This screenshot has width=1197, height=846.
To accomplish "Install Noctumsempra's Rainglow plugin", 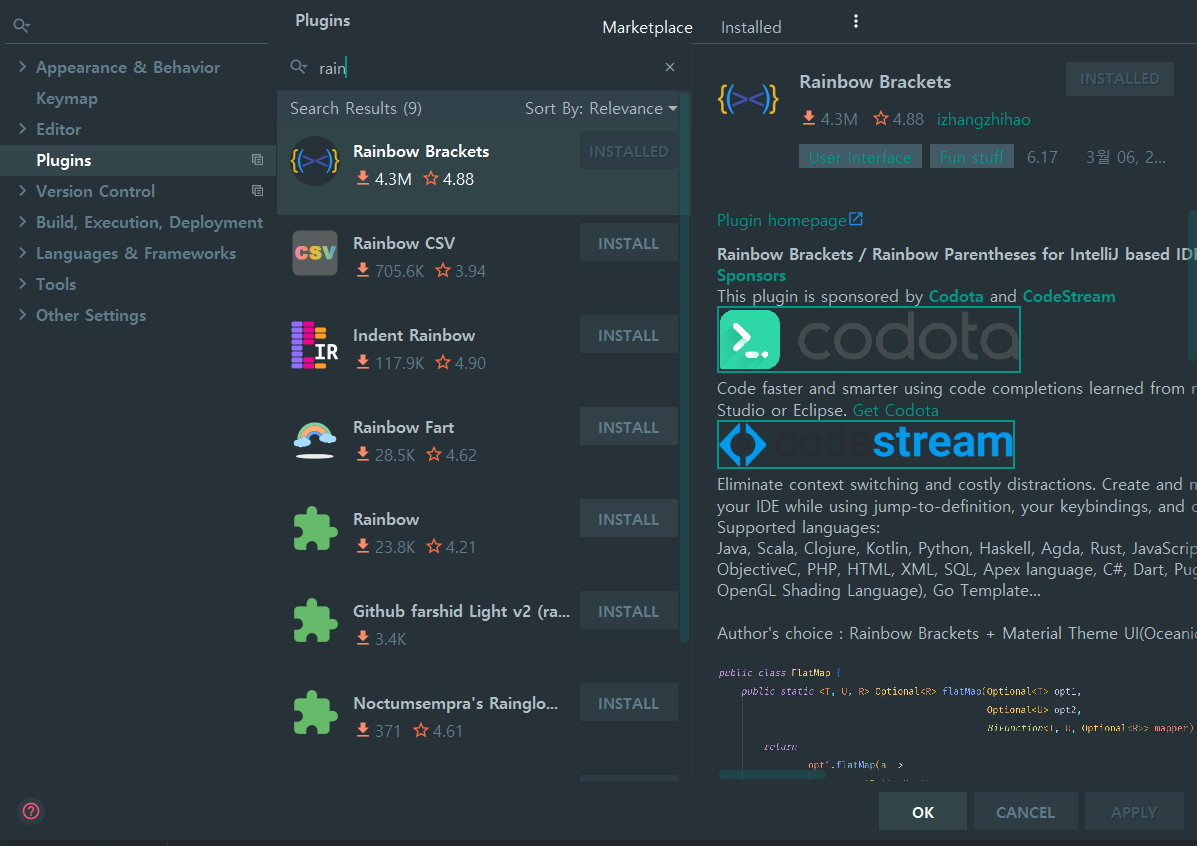I will click(x=628, y=703).
